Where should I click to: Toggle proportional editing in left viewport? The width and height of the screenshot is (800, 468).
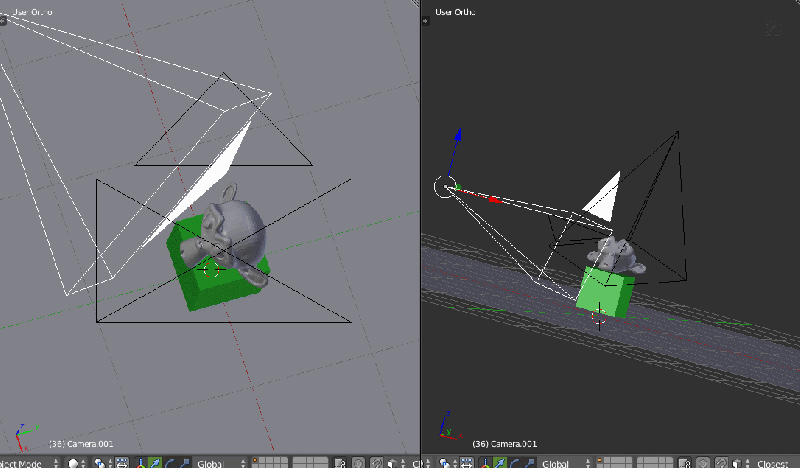pos(359,463)
